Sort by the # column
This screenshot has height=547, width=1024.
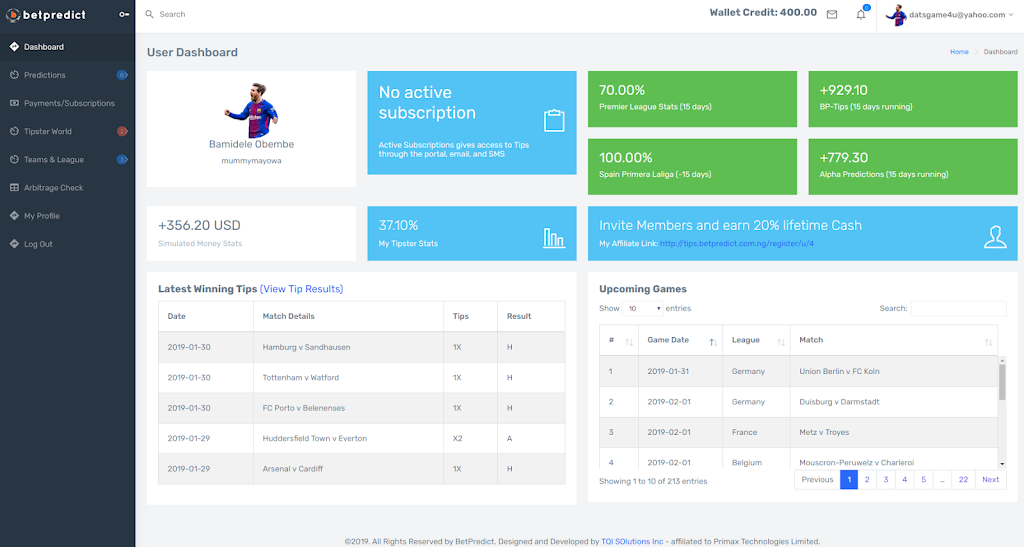pos(618,340)
